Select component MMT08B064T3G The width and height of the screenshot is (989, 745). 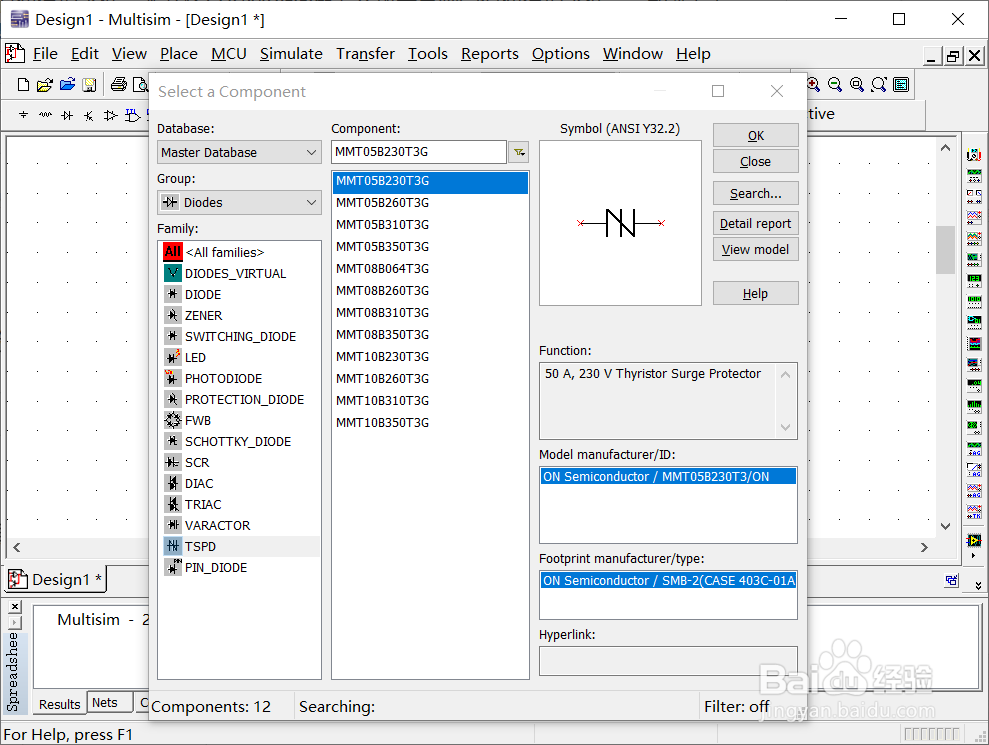pos(430,269)
